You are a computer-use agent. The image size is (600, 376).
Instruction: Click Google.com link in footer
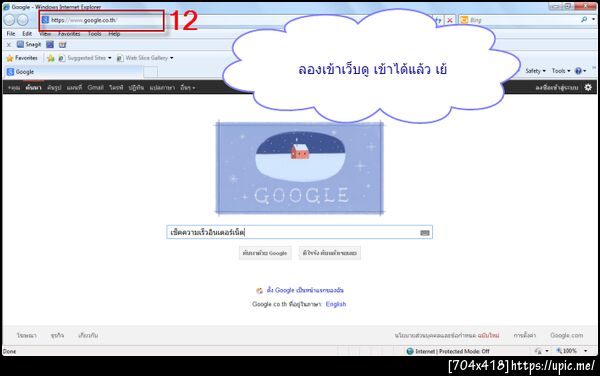tap(567, 335)
